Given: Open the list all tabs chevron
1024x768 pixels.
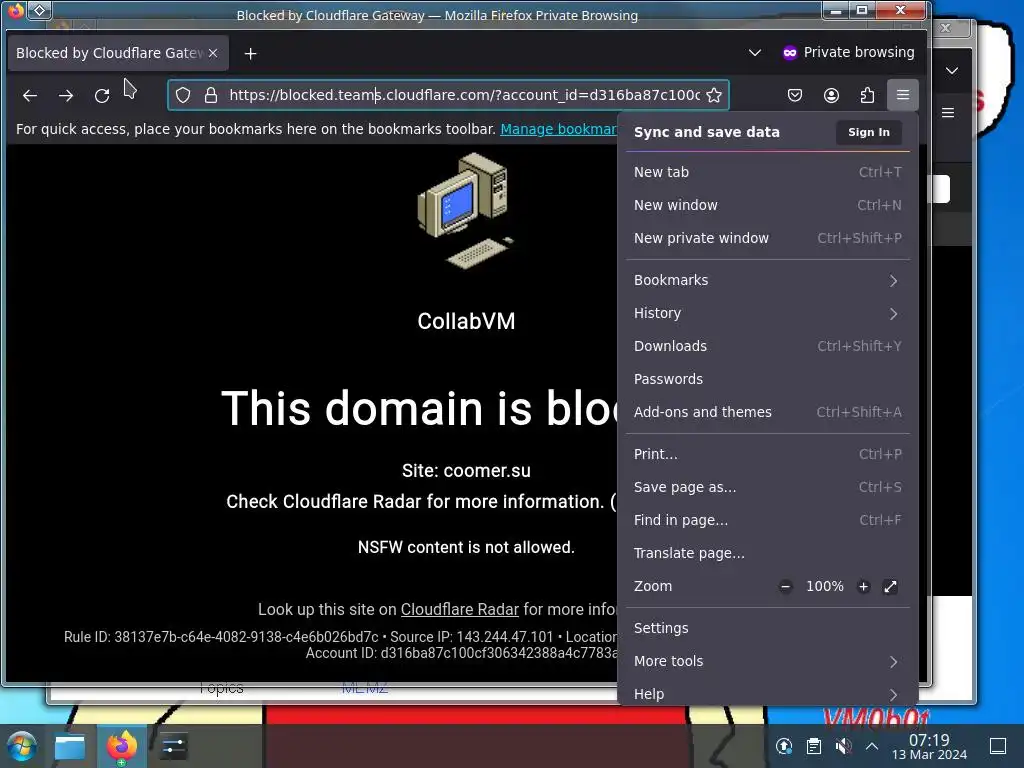Looking at the screenshot, I should point(755,53).
